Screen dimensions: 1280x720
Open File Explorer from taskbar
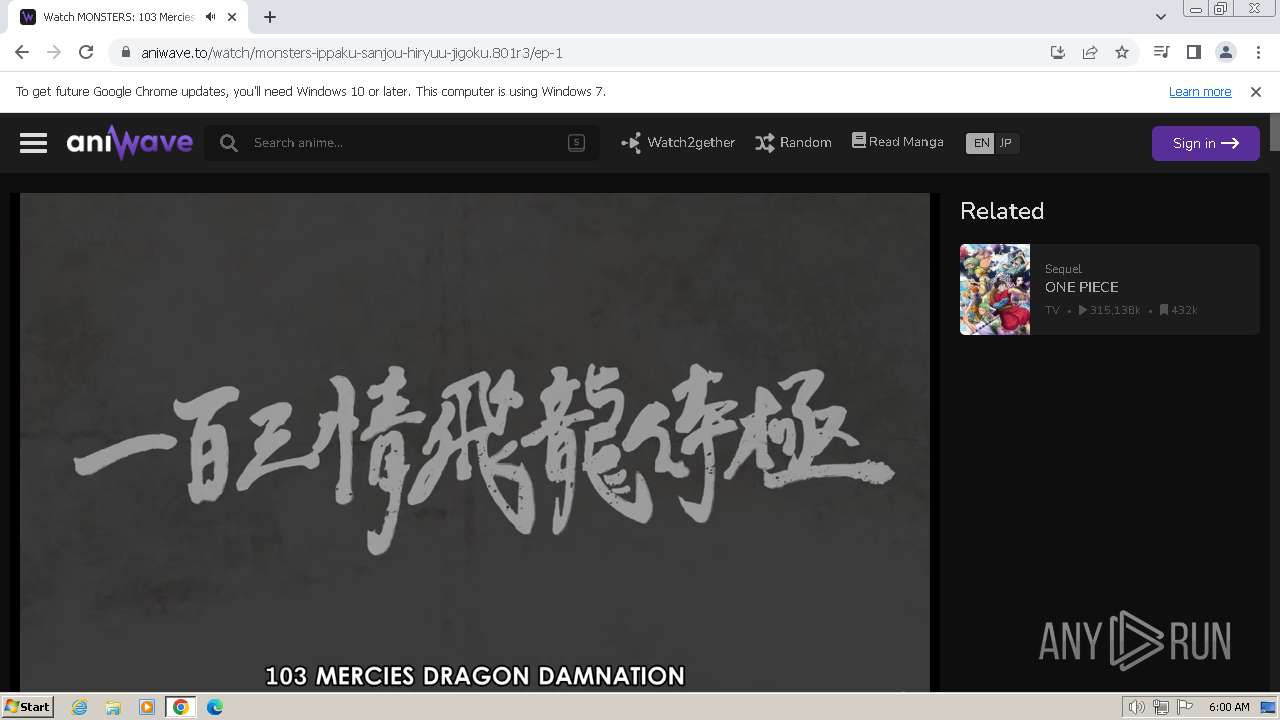coord(113,707)
